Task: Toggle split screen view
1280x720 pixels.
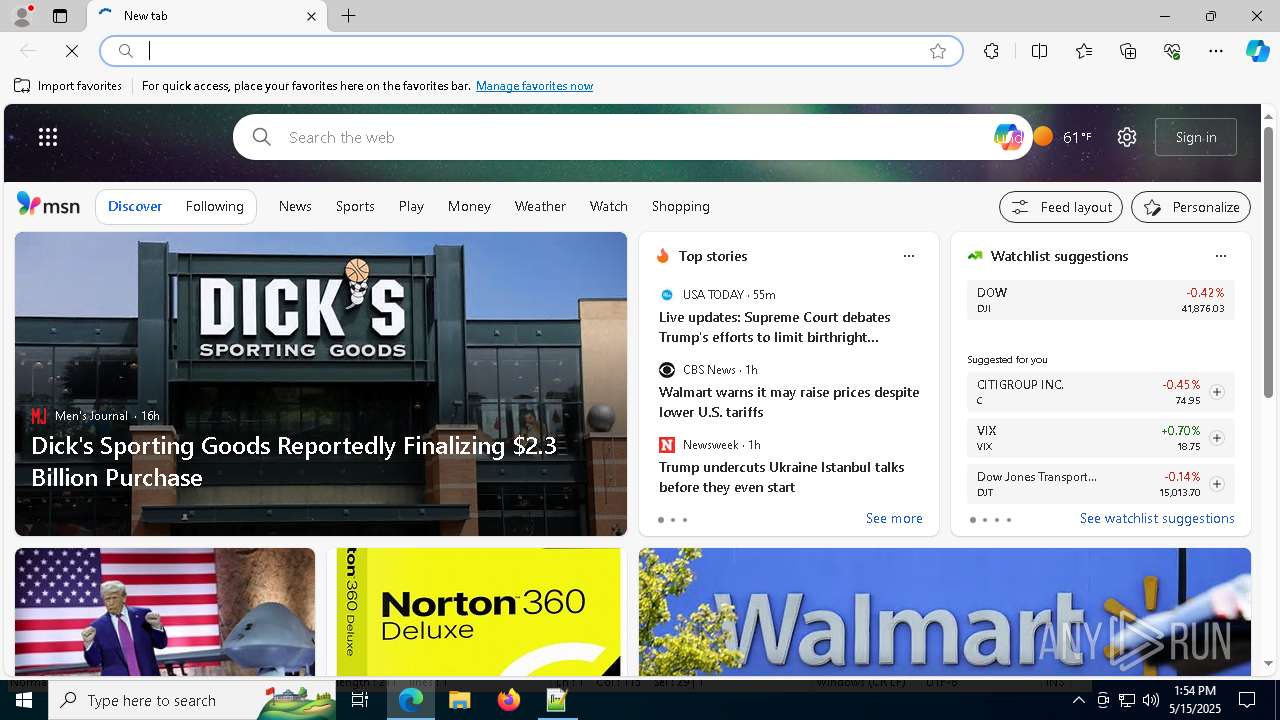Action: 1039,51
